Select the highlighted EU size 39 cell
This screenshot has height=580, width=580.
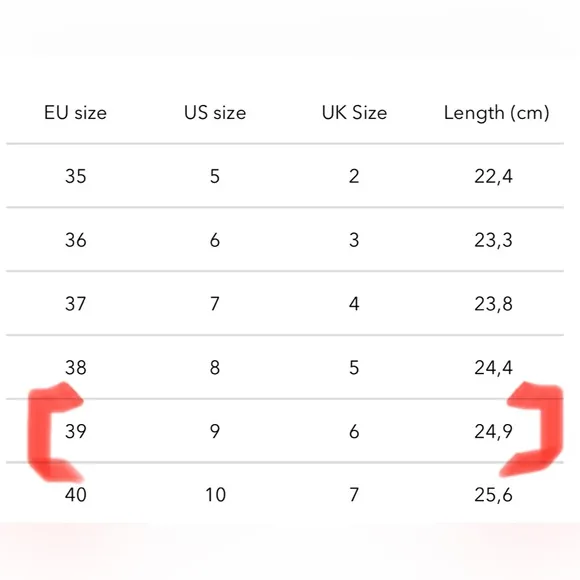[x=75, y=431]
